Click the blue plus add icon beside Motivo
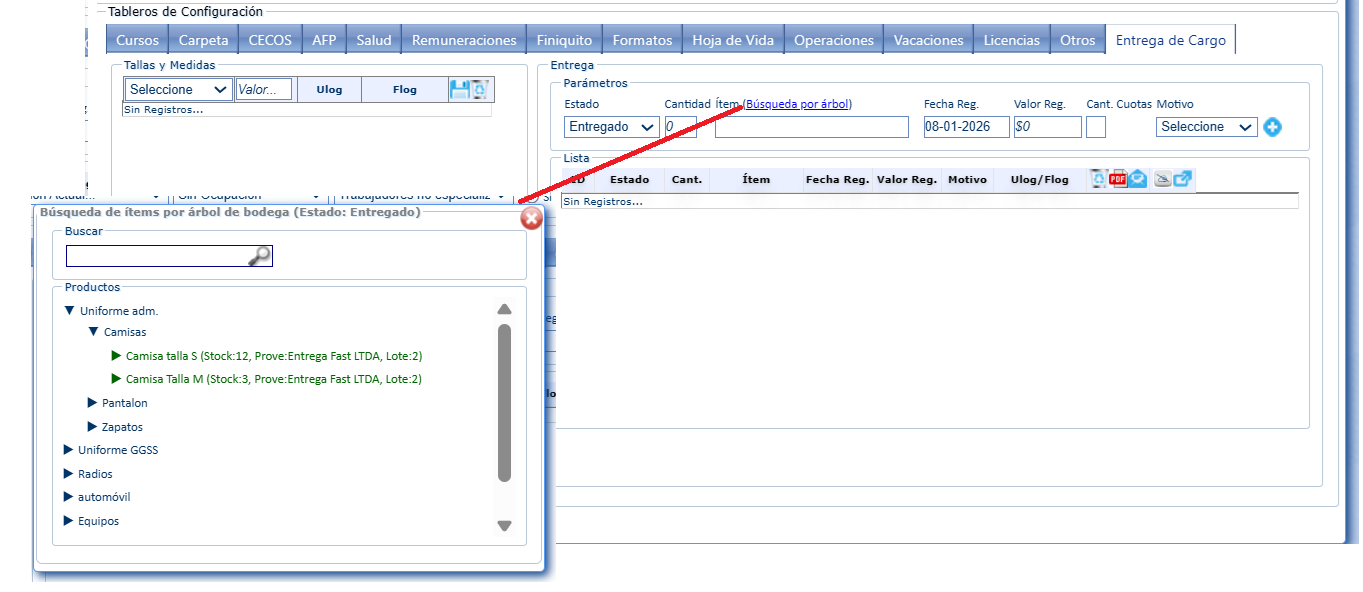 tap(1272, 127)
